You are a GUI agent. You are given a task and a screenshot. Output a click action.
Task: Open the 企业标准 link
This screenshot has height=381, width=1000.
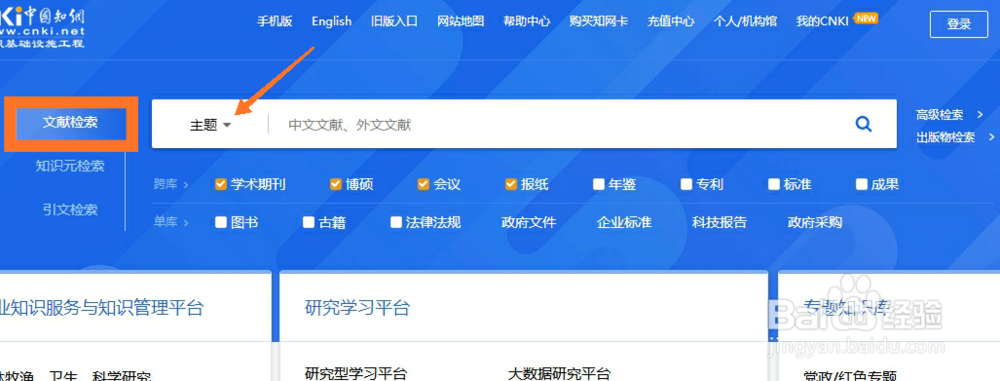624,222
